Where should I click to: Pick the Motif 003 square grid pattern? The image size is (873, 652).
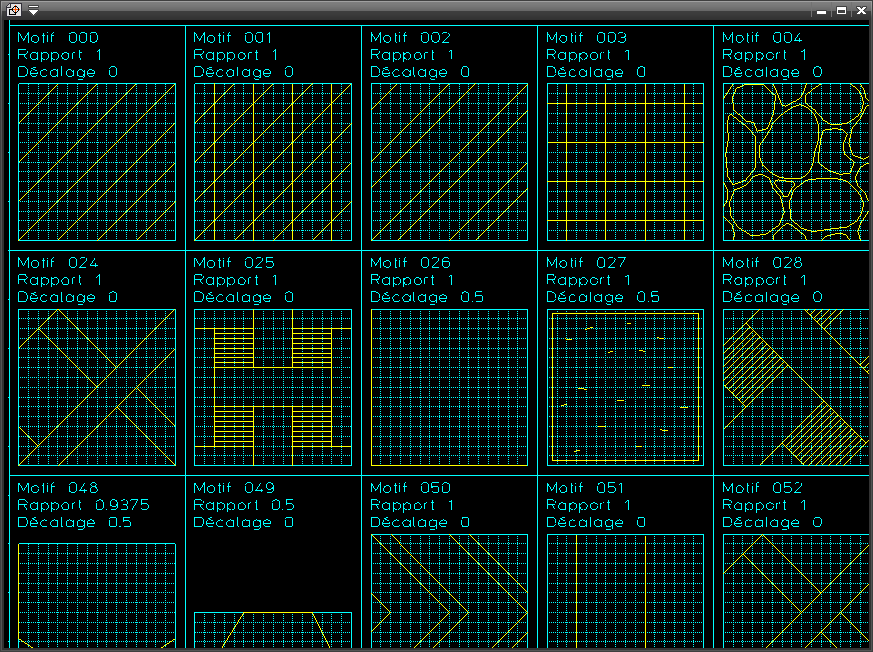tap(625, 162)
